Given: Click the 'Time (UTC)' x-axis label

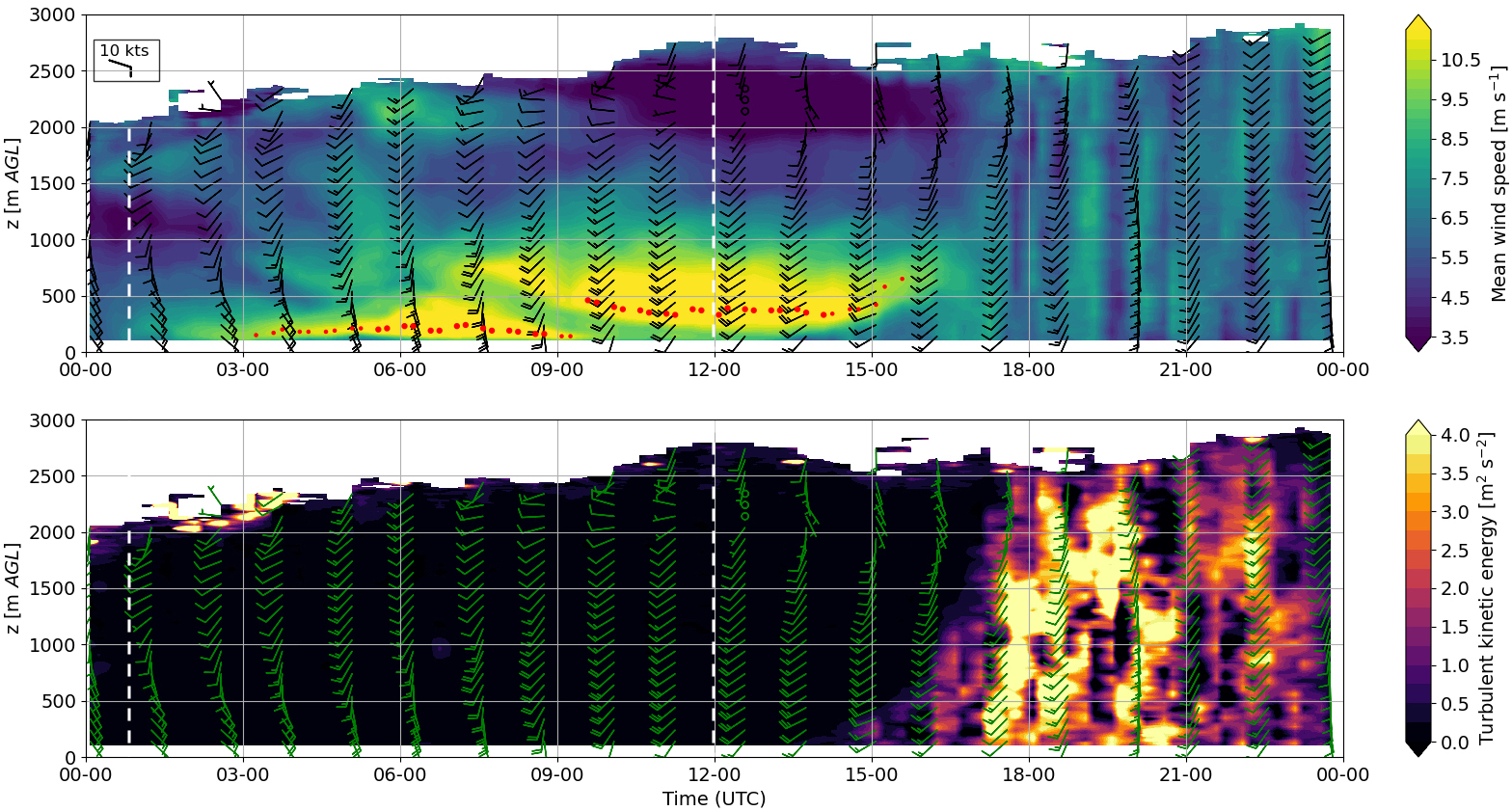Looking at the screenshot, I should pos(714,798).
